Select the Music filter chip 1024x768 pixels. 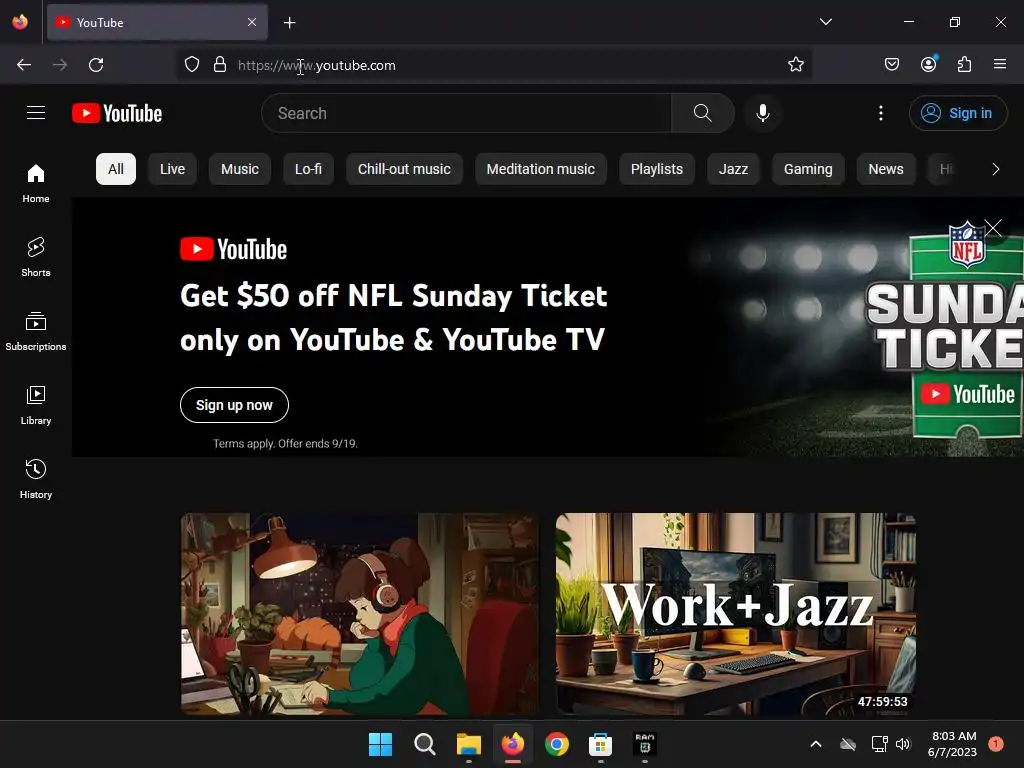pyautogui.click(x=240, y=169)
